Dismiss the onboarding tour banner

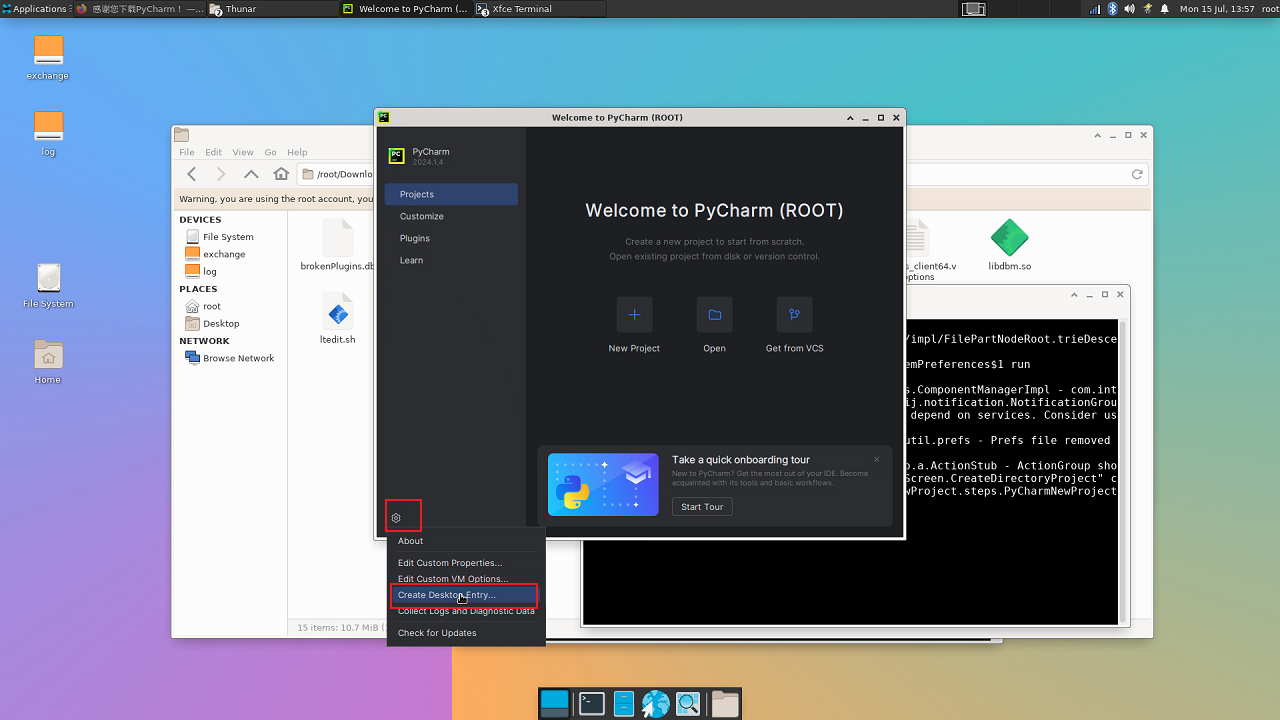pyautogui.click(x=876, y=460)
